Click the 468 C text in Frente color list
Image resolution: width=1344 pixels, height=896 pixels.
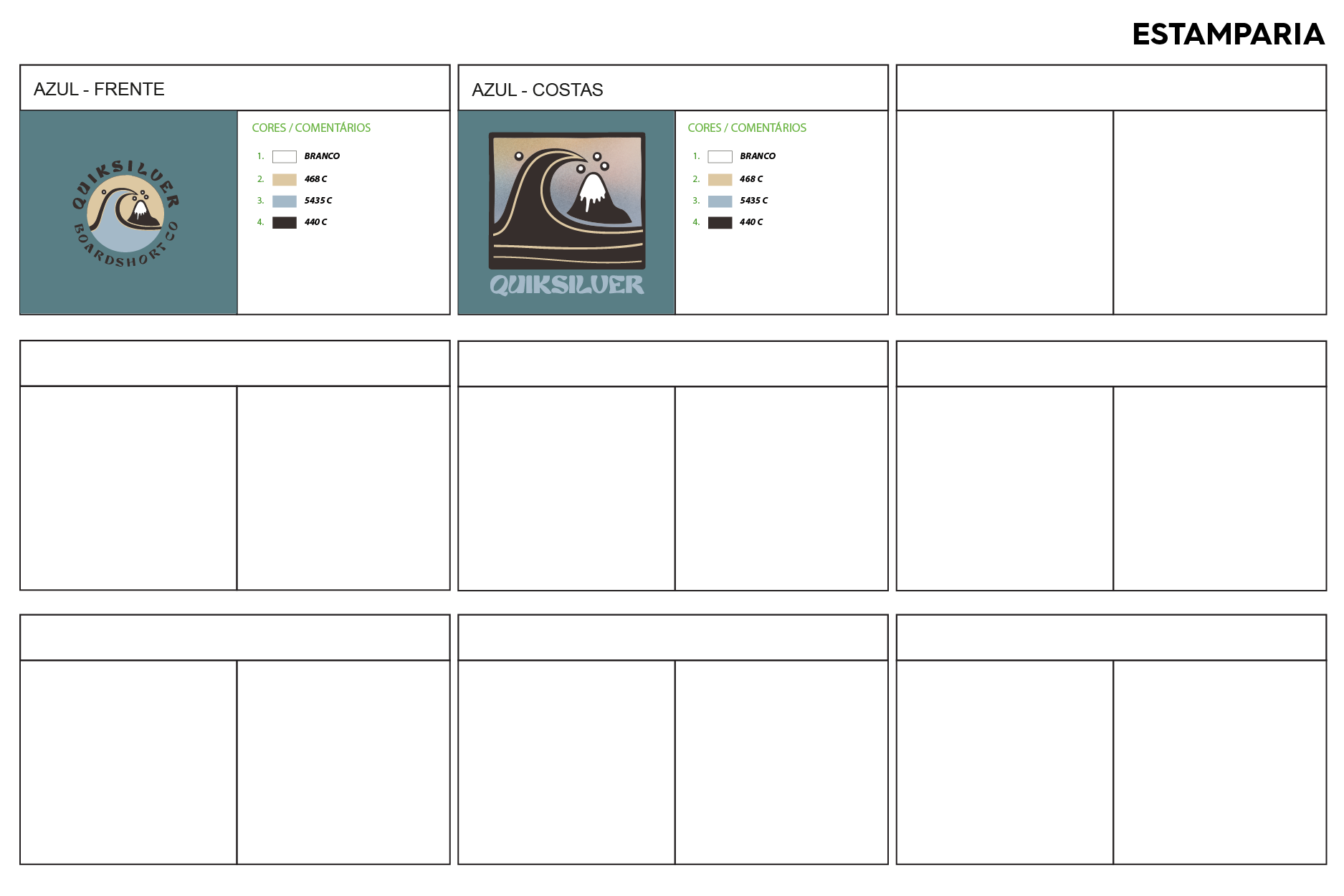pyautogui.click(x=315, y=179)
